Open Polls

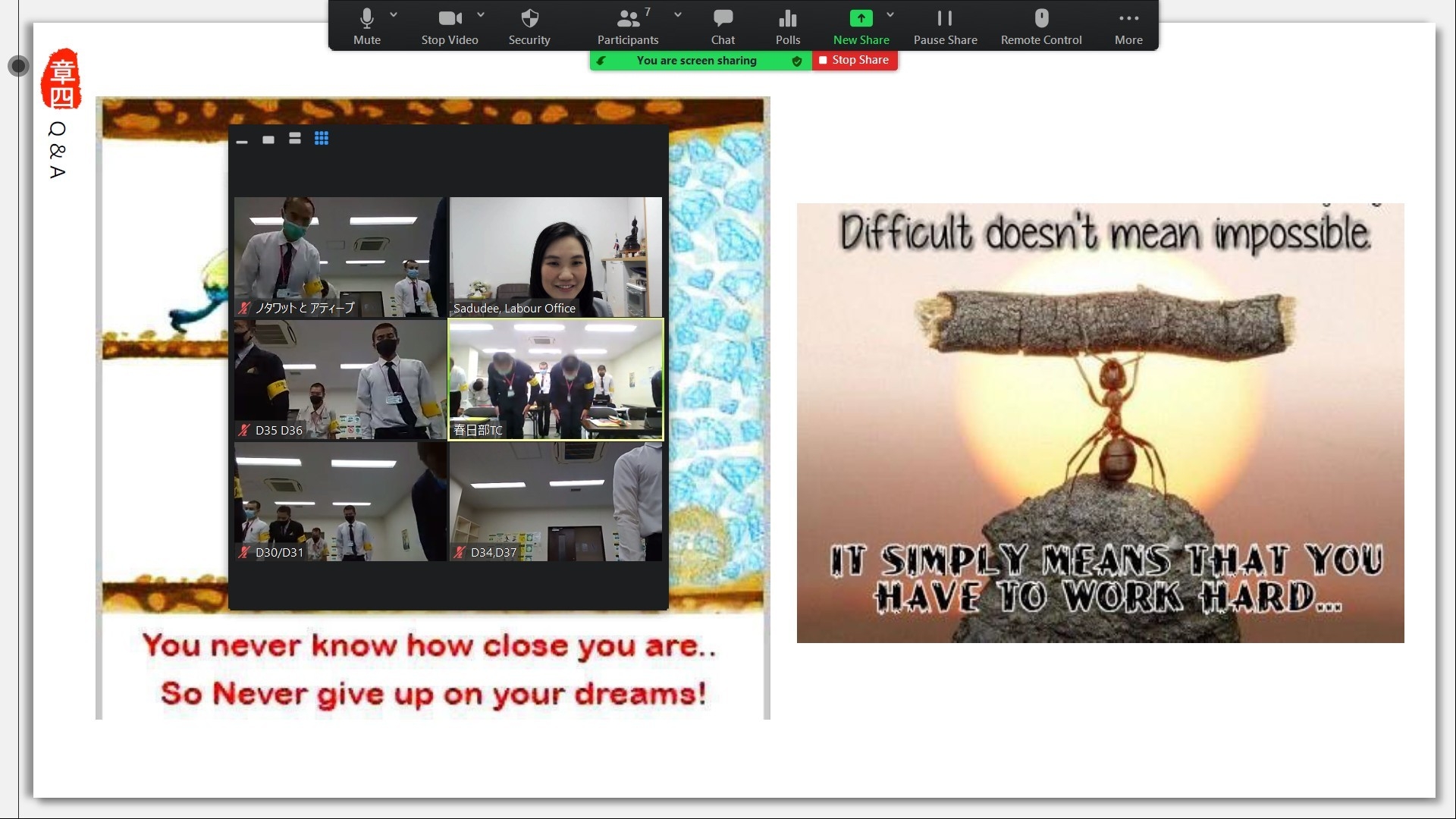(x=787, y=26)
